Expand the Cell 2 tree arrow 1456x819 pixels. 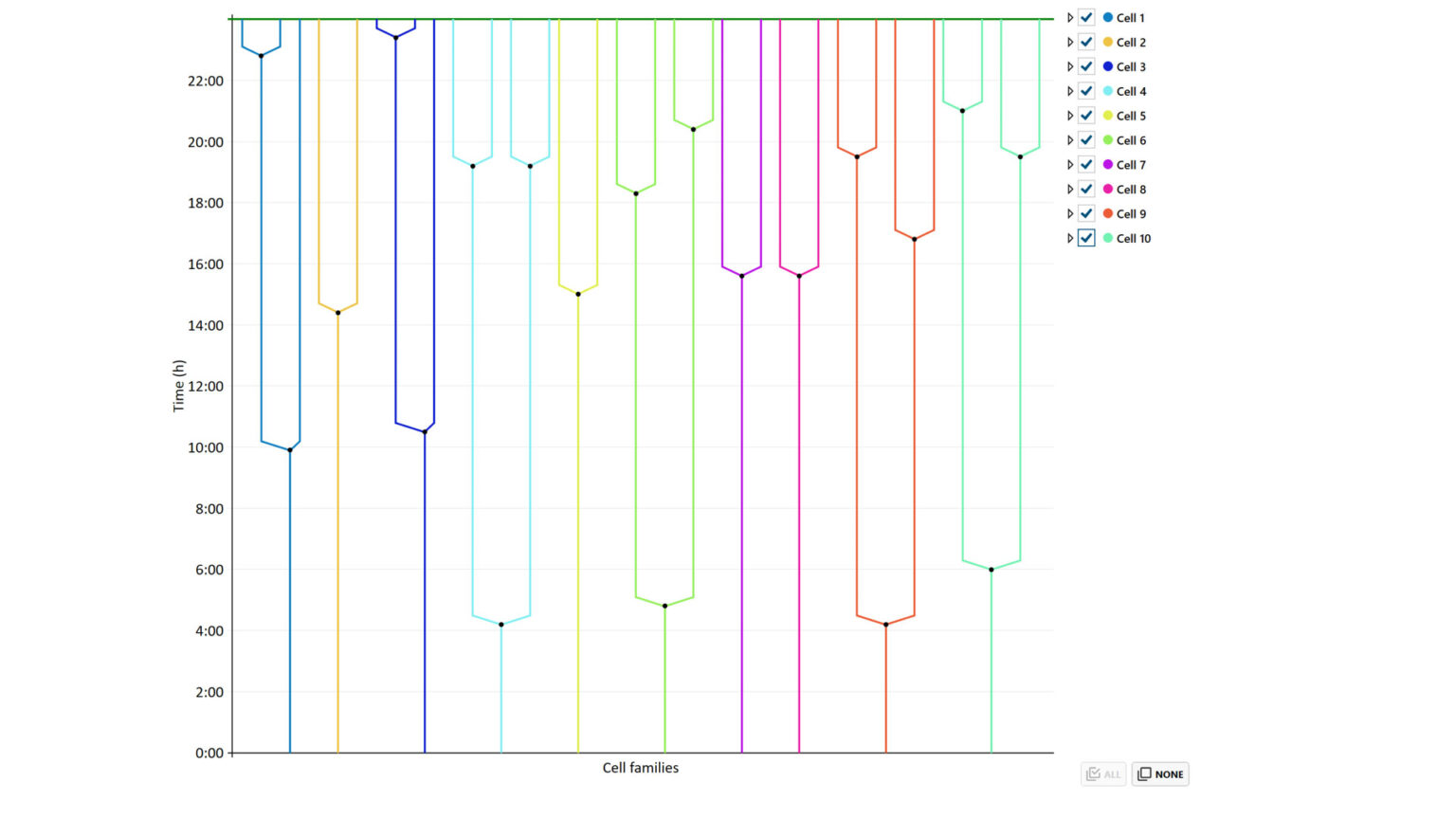click(x=1070, y=43)
